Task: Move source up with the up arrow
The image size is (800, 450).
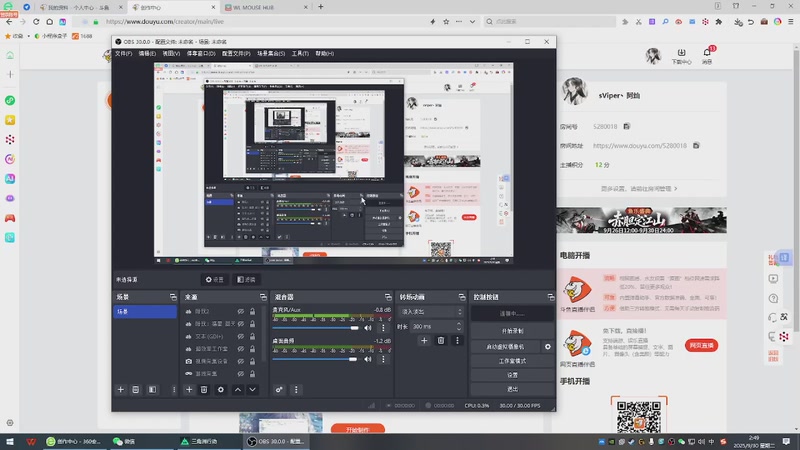Action: pos(238,390)
